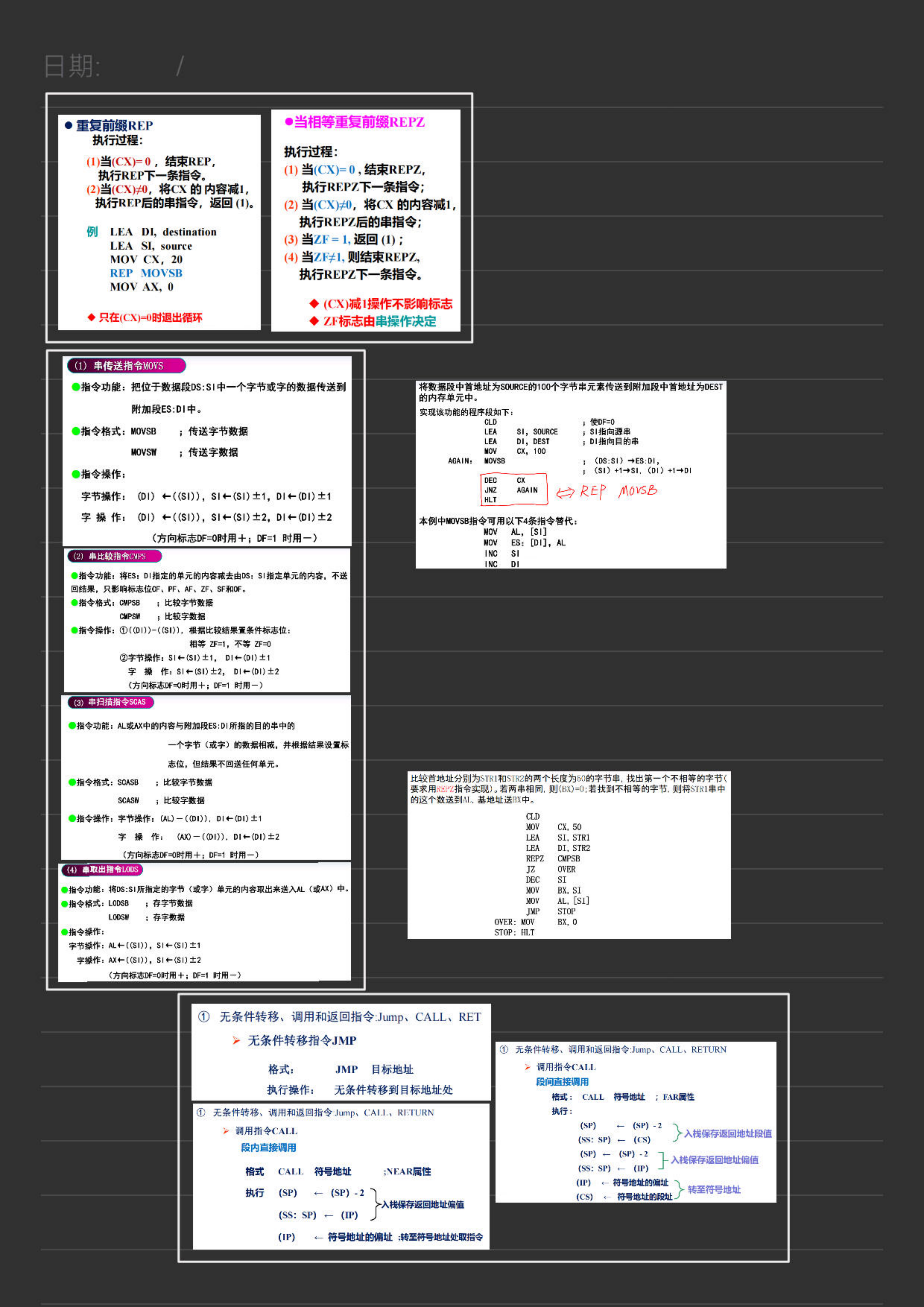Click the "AGAIN: MOVSB" line
924x1307 pixels.
[476, 461]
